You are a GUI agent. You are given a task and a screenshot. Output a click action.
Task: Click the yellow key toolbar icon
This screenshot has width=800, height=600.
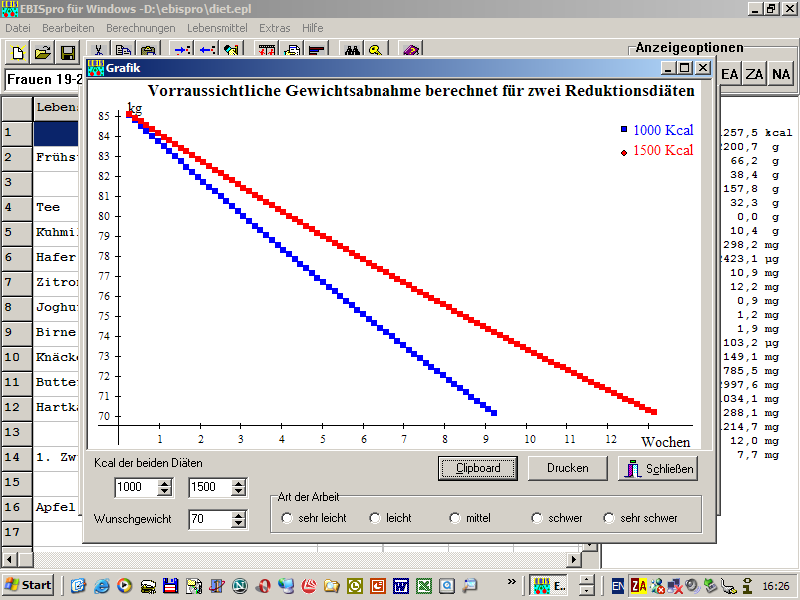coord(375,51)
